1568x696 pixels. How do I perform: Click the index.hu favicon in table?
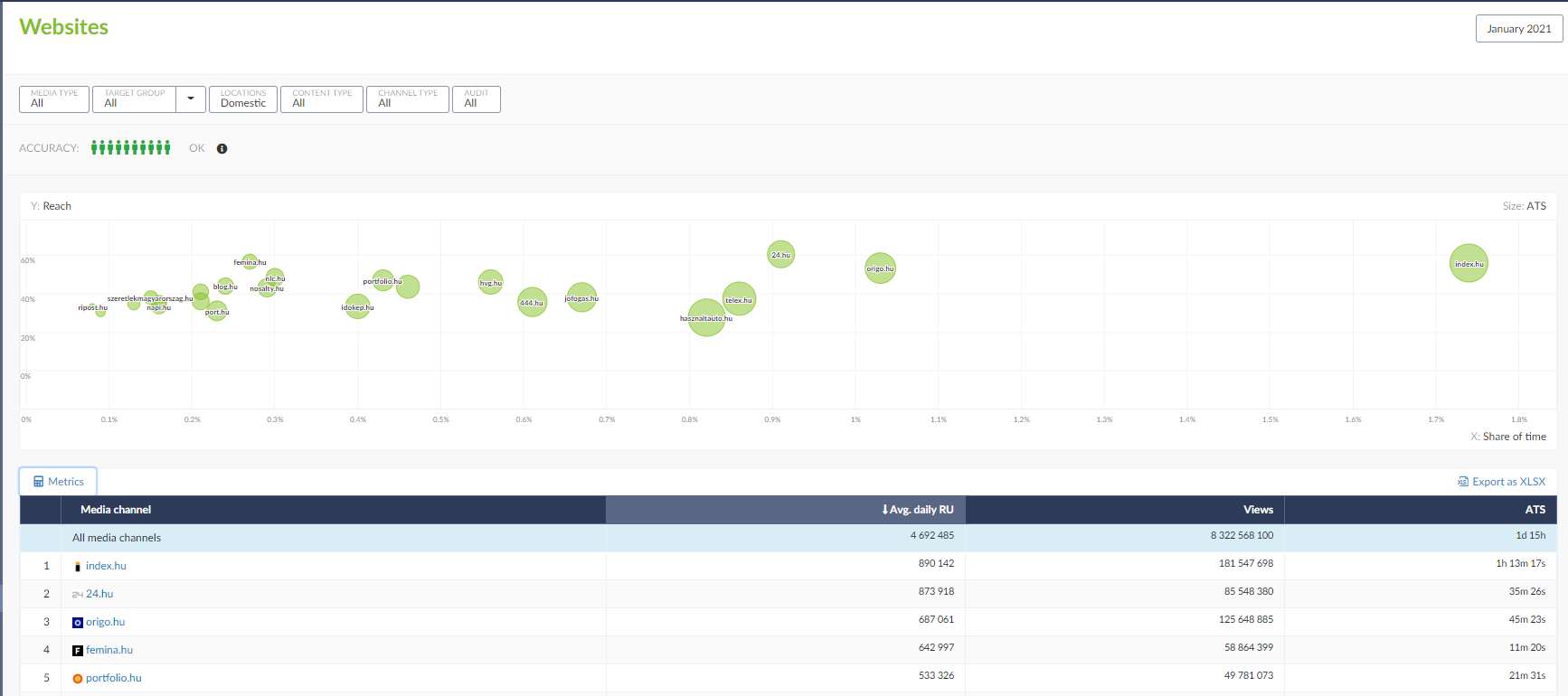77,567
